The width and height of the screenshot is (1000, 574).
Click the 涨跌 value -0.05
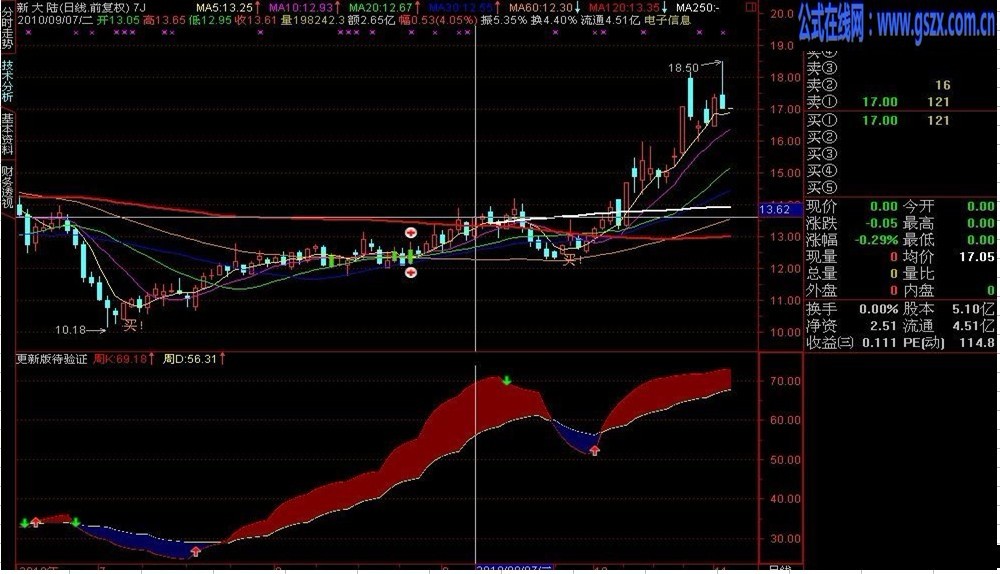(881, 223)
